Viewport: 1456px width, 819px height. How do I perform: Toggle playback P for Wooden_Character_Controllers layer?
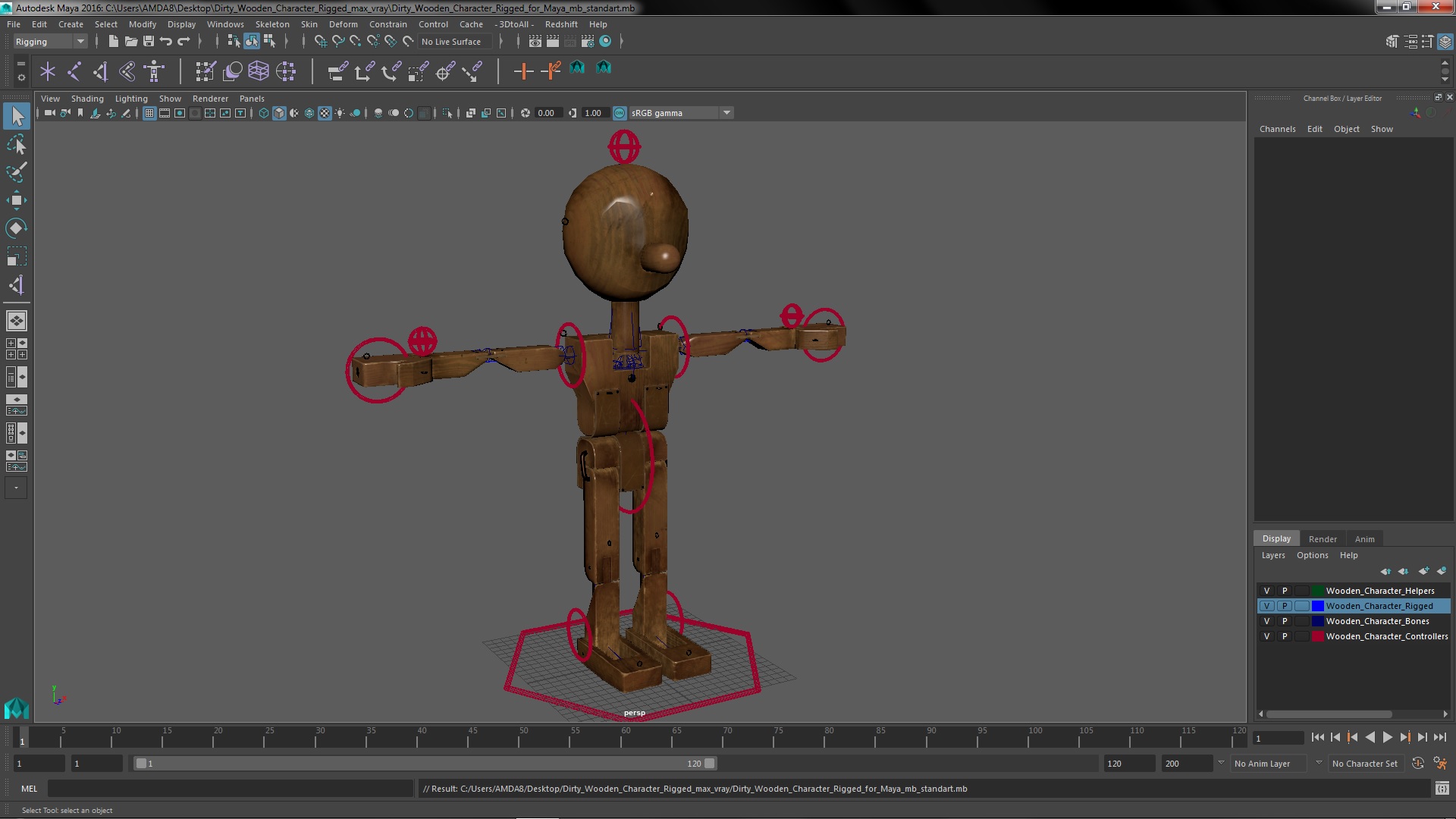(1285, 636)
